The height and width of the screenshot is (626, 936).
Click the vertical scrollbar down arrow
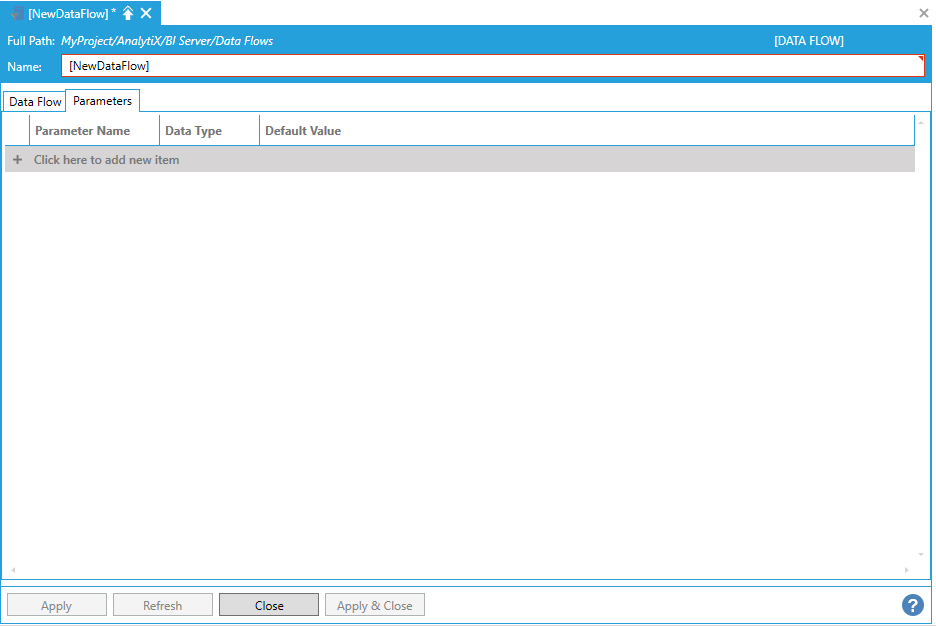[x=921, y=554]
